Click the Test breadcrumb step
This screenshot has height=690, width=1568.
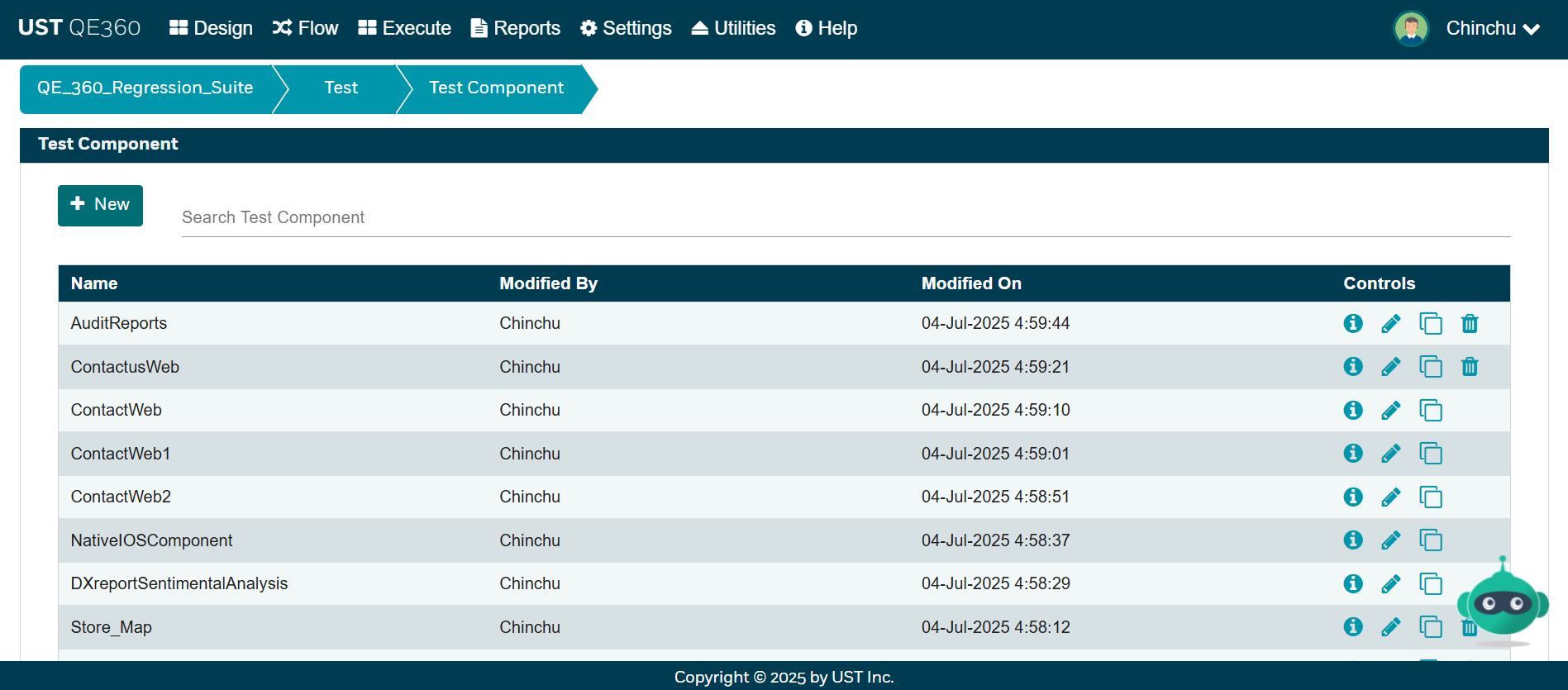point(341,88)
